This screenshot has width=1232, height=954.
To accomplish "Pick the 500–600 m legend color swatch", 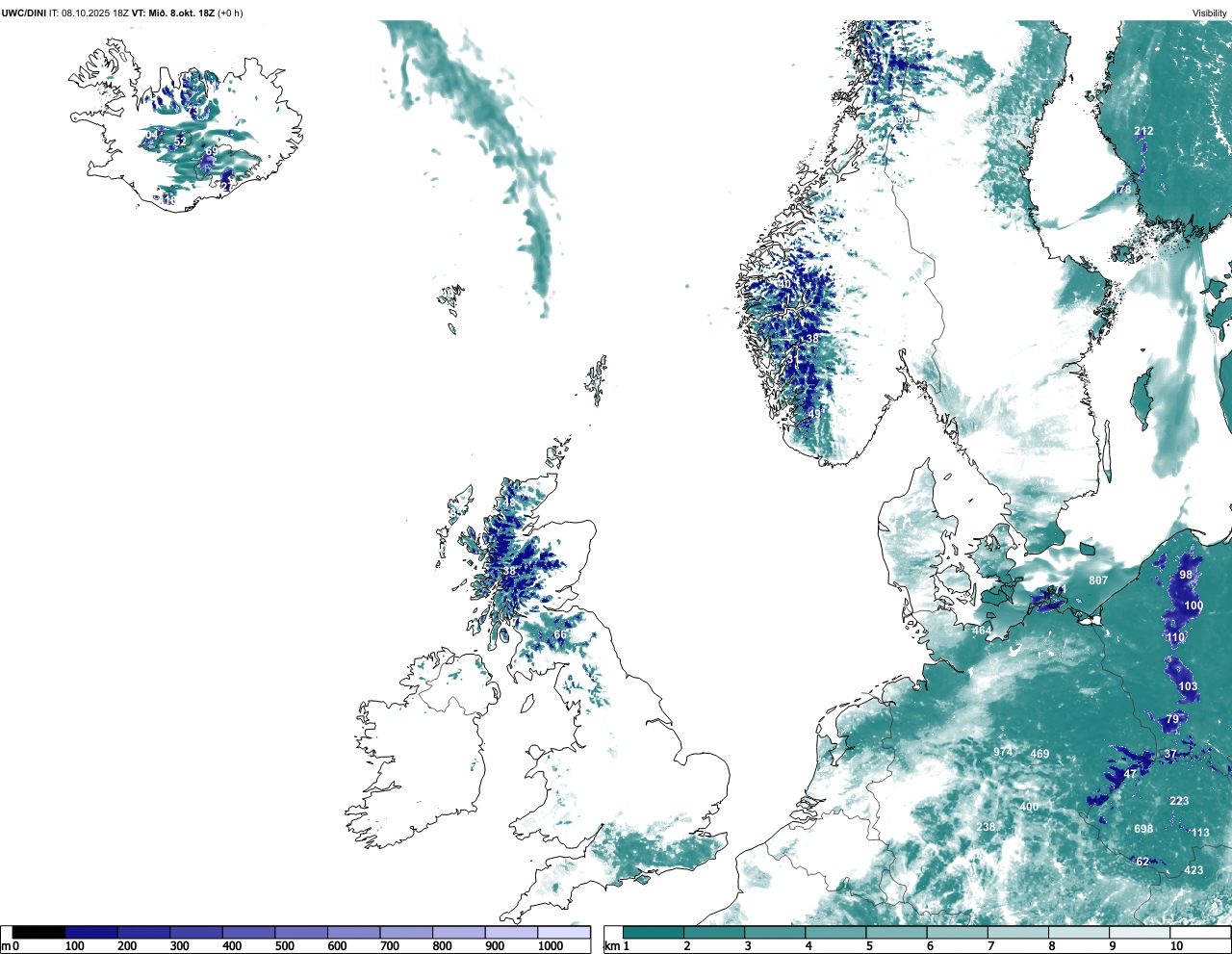I will pos(301,933).
